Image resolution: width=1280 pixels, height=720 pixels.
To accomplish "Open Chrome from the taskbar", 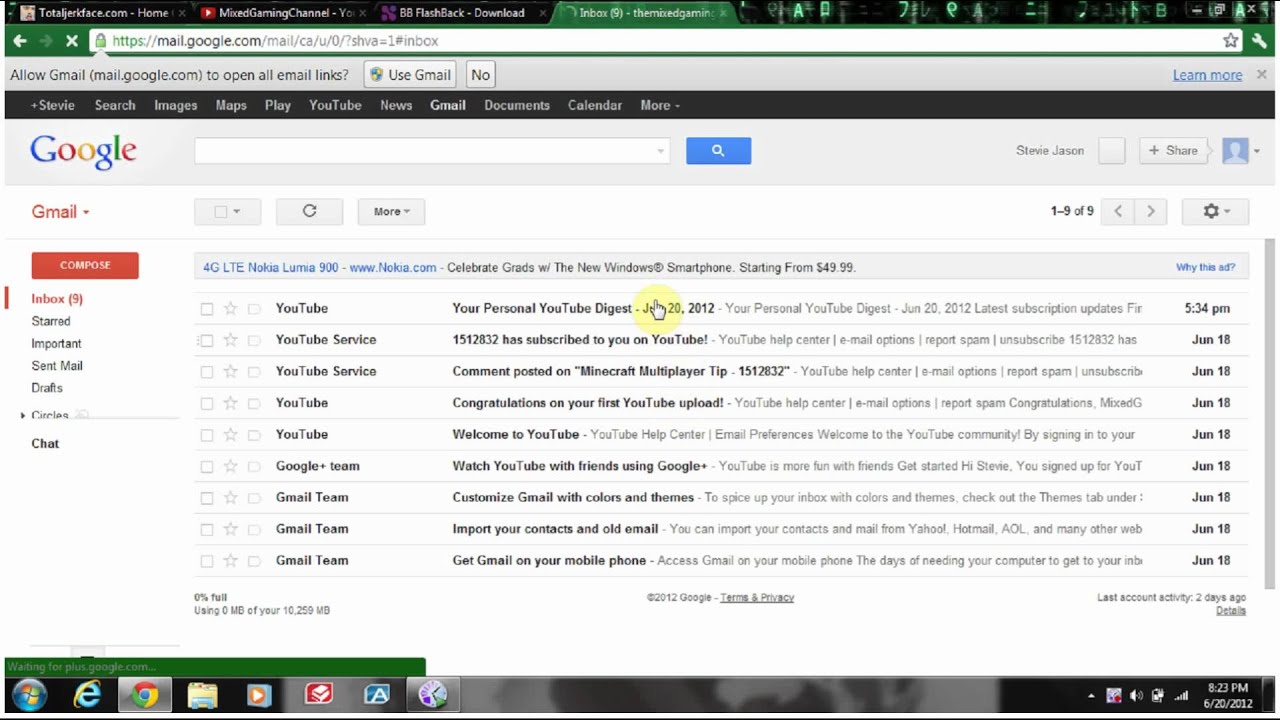I will (x=145, y=695).
